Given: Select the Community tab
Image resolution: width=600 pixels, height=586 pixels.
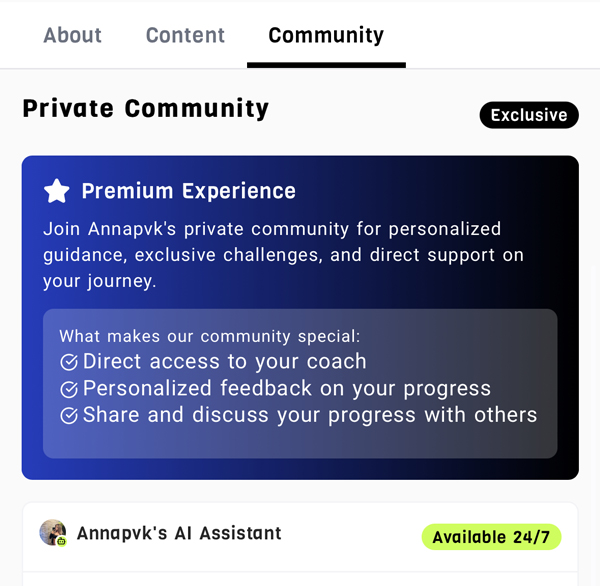Looking at the screenshot, I should tap(326, 35).
